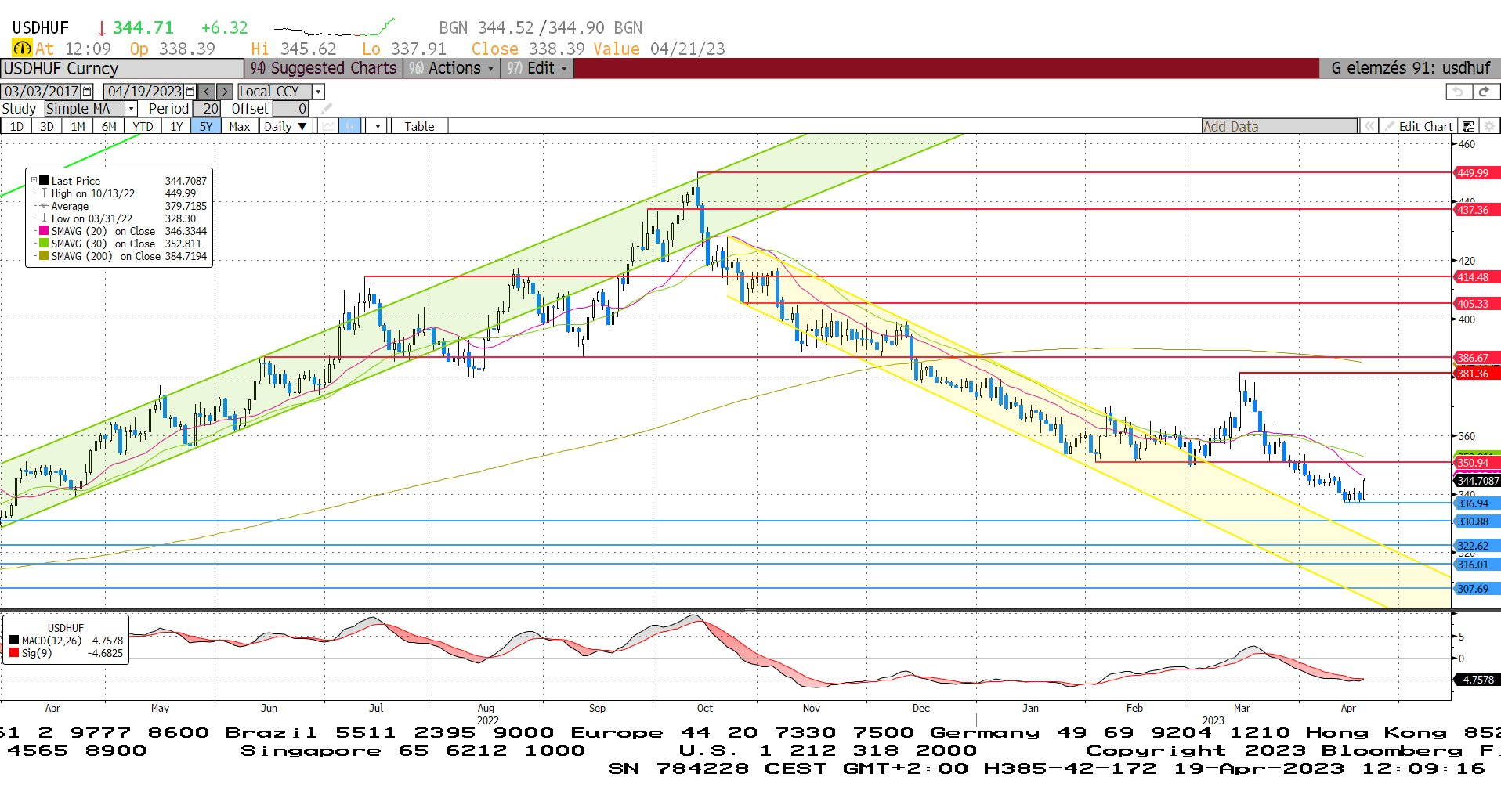Click the undo arrow button
Screen dimensions: 1501x812
click(x=1458, y=92)
